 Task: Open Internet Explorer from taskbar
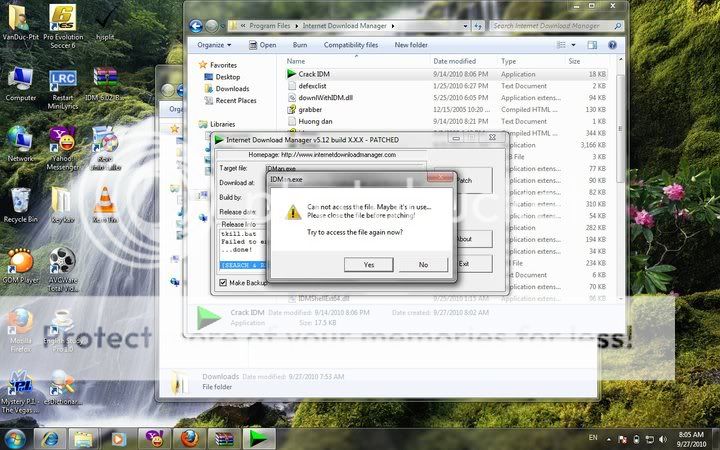pos(50,439)
